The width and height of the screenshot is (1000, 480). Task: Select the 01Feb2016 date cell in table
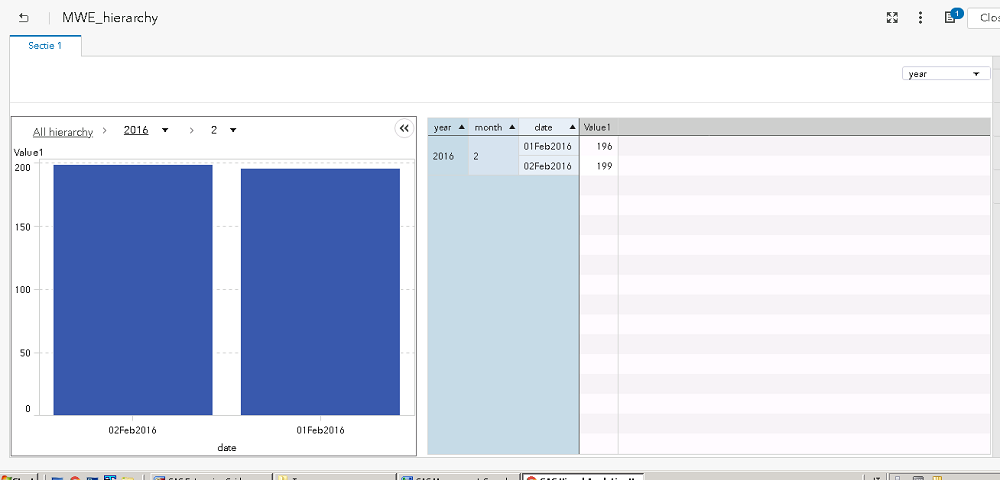click(547, 147)
